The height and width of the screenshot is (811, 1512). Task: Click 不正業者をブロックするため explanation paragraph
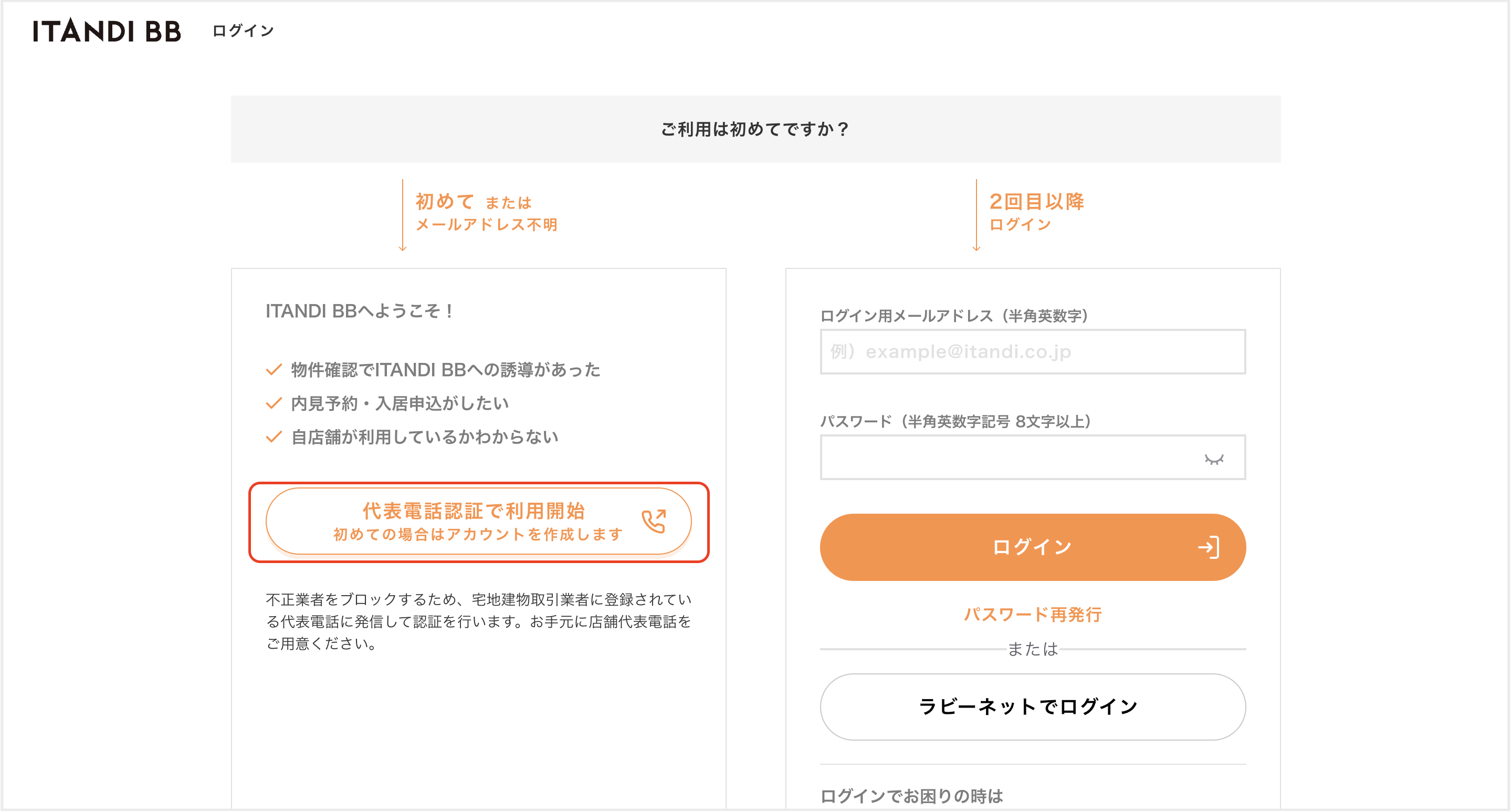[x=478, y=621]
